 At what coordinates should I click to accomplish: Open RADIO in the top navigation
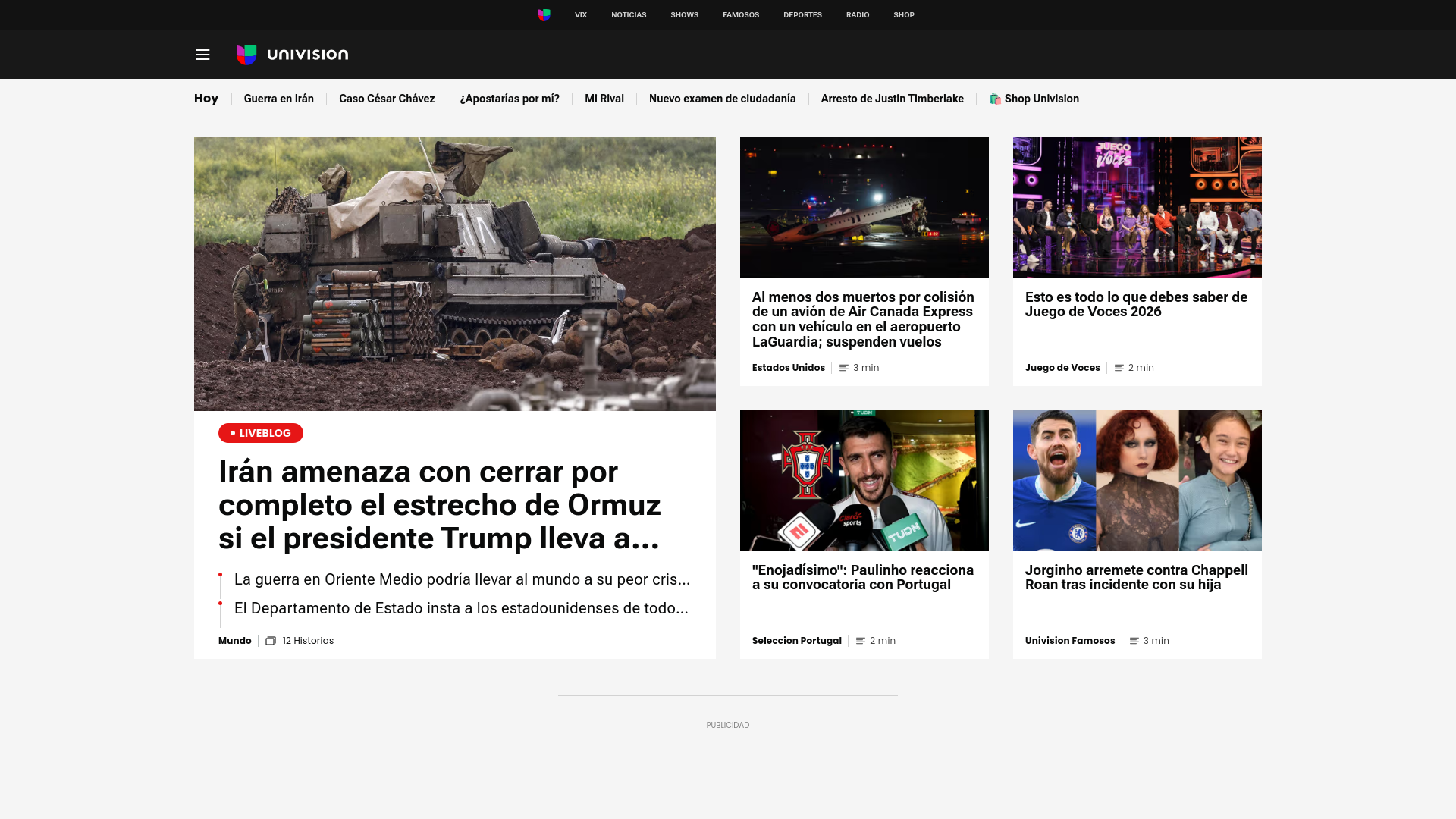click(x=858, y=15)
